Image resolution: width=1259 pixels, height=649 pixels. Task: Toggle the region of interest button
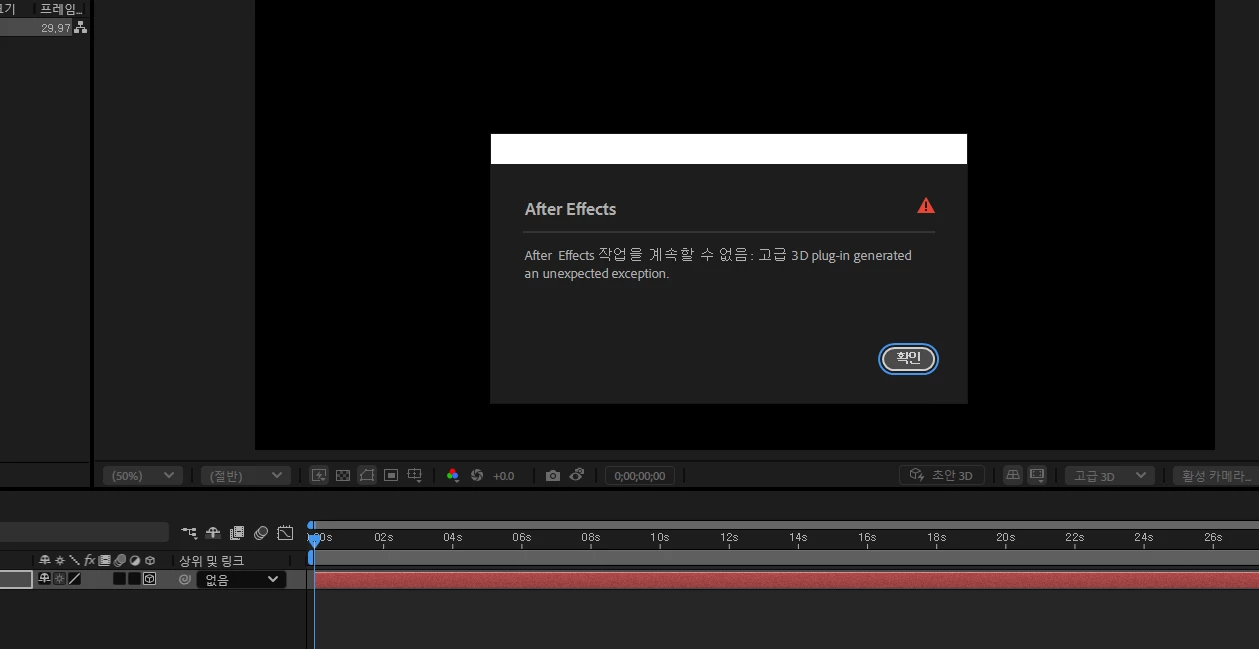[x=391, y=476]
